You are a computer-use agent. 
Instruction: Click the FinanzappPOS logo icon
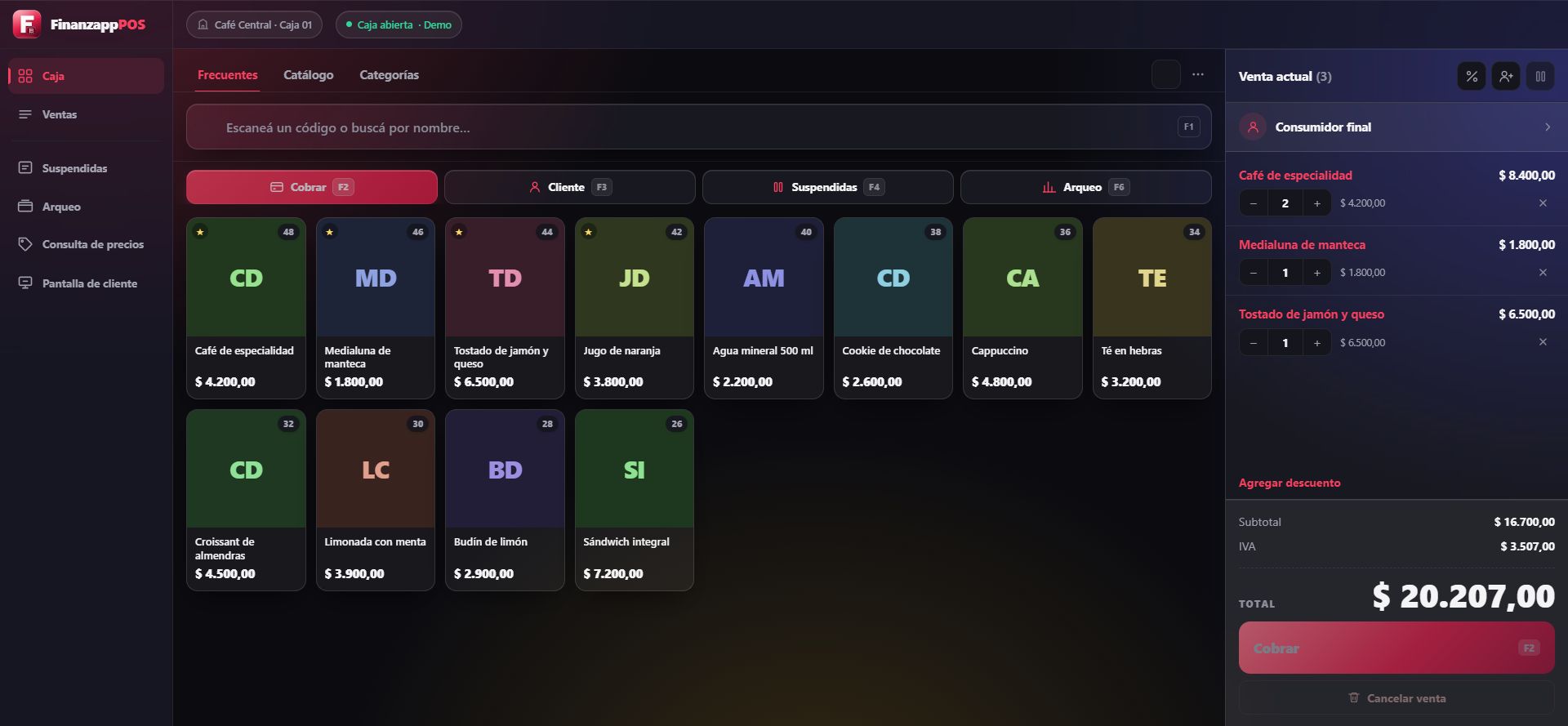coord(26,24)
